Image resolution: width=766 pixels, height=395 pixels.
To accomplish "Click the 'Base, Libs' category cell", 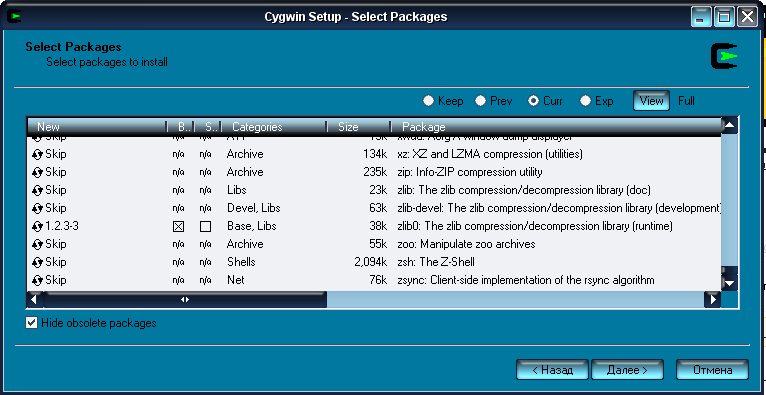I will click(x=252, y=227).
